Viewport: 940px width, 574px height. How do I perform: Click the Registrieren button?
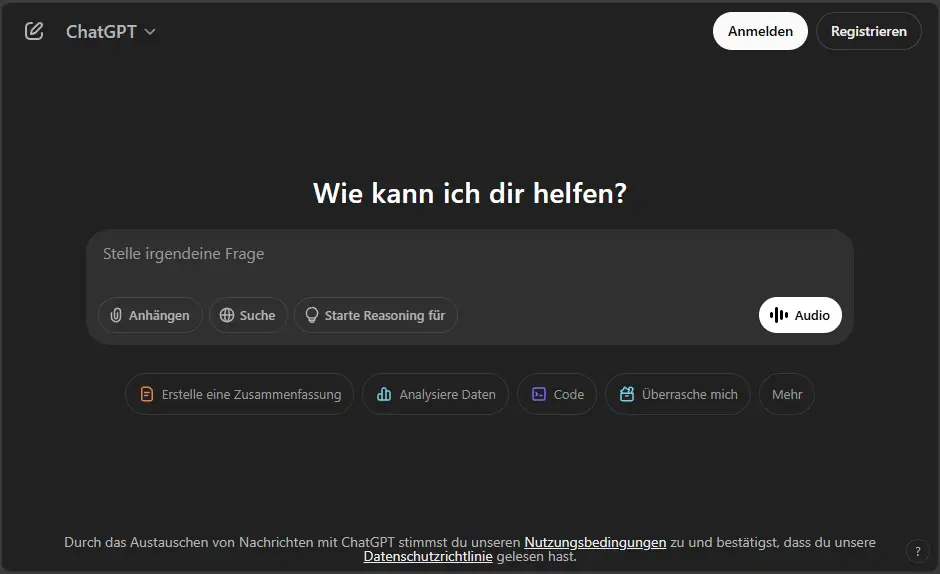tap(869, 31)
